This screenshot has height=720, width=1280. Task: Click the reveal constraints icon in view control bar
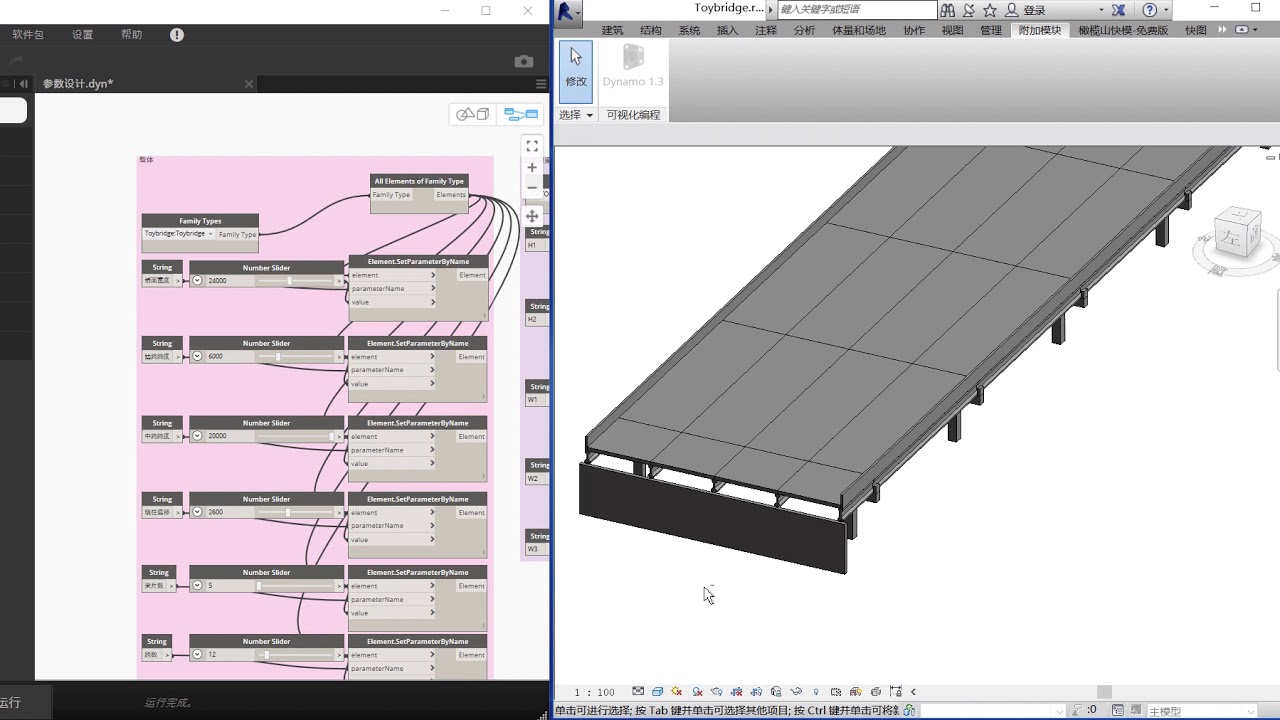pos(895,691)
